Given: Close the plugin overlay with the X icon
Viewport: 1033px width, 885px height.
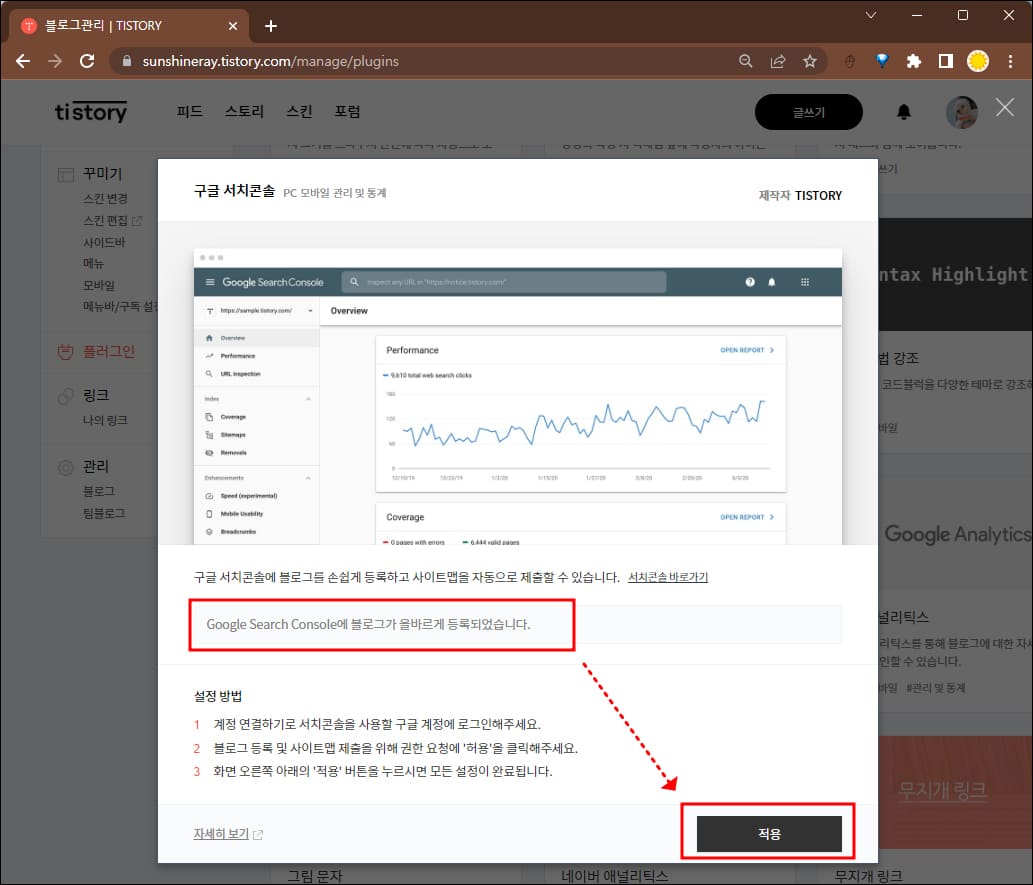Looking at the screenshot, I should 1005,107.
